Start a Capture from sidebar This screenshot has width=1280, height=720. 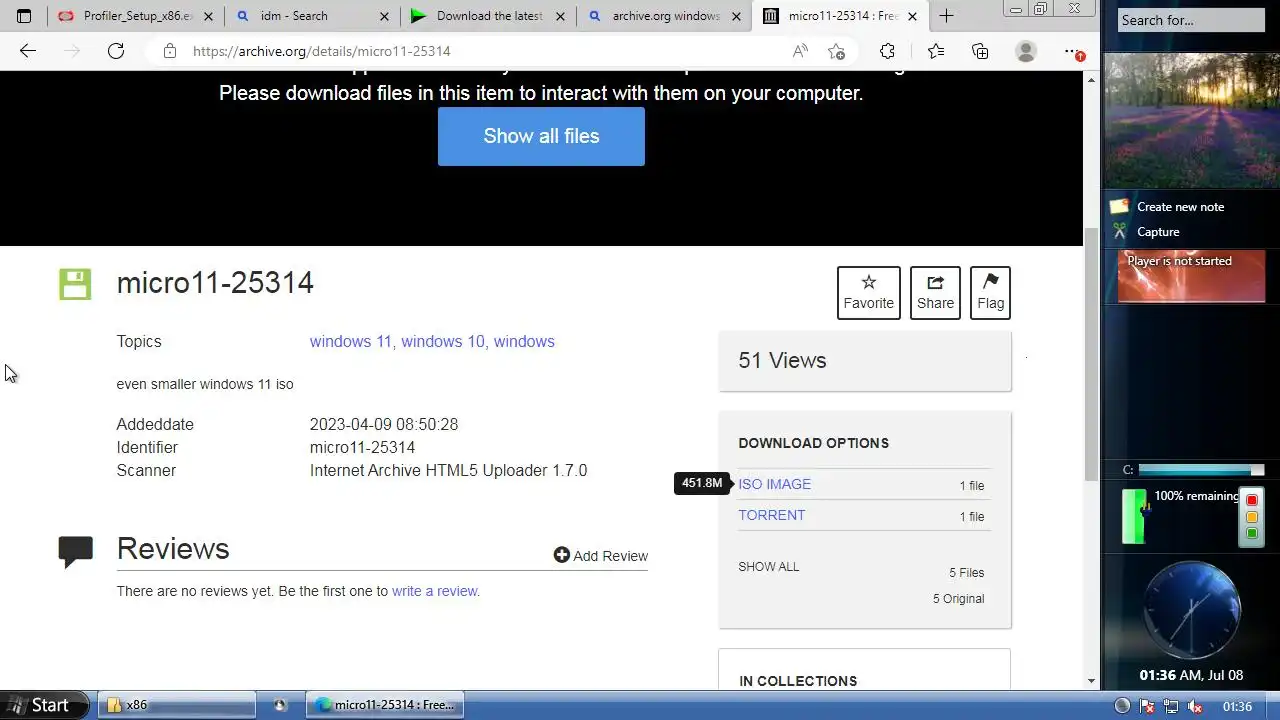pyautogui.click(x=1158, y=232)
